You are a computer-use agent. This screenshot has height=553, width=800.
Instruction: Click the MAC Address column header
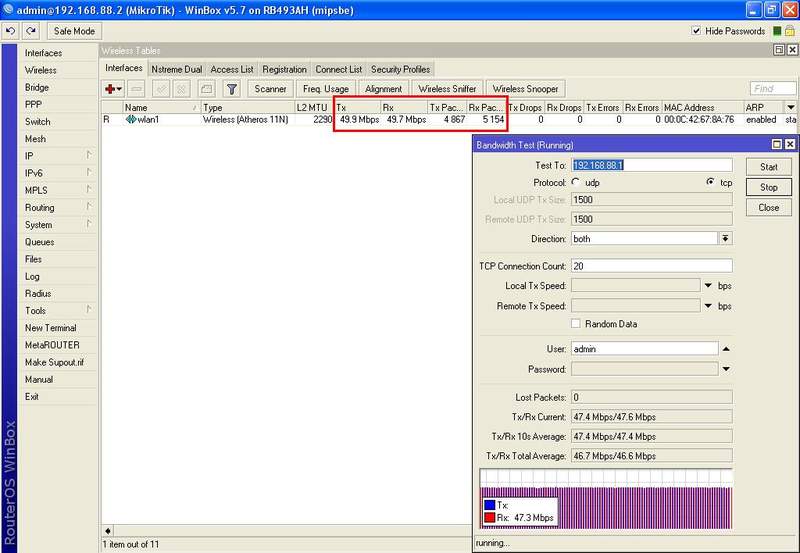tap(703, 107)
